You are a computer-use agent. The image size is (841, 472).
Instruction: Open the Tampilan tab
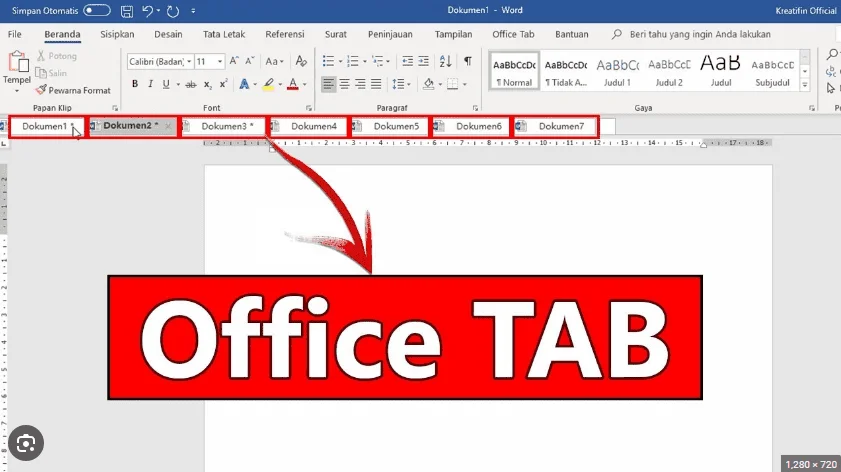tap(453, 34)
